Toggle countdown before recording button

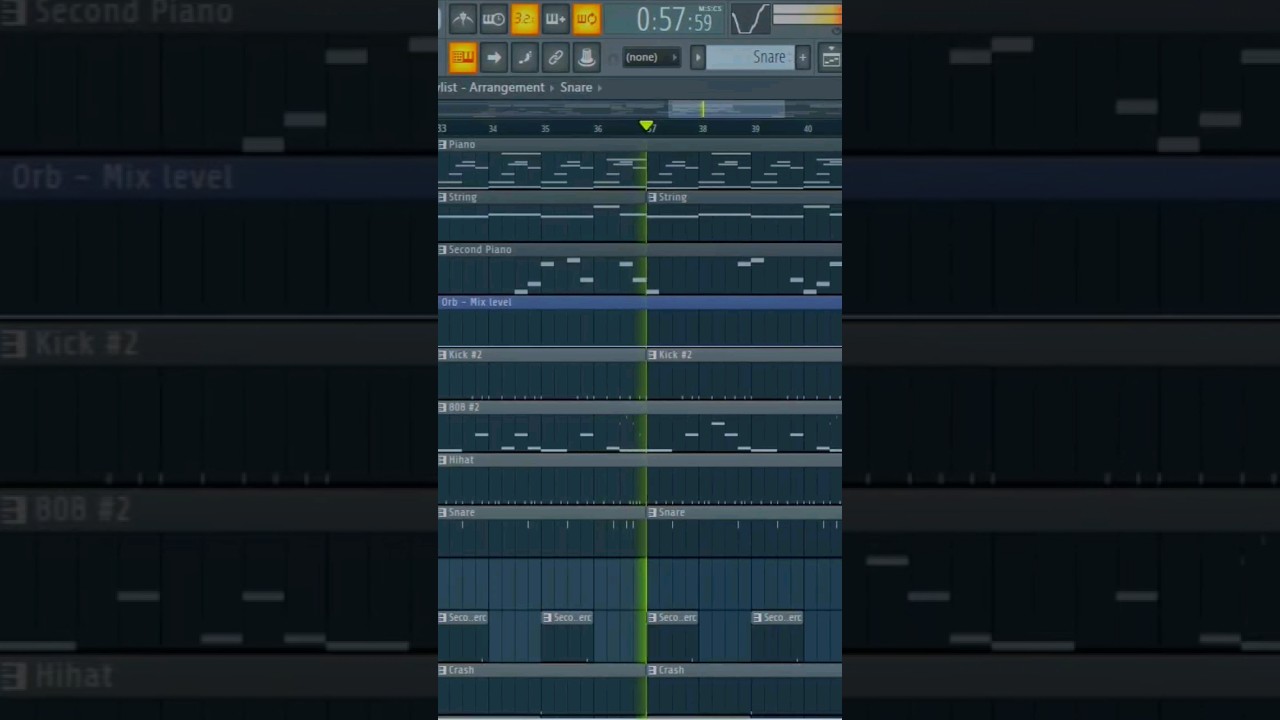pos(524,18)
